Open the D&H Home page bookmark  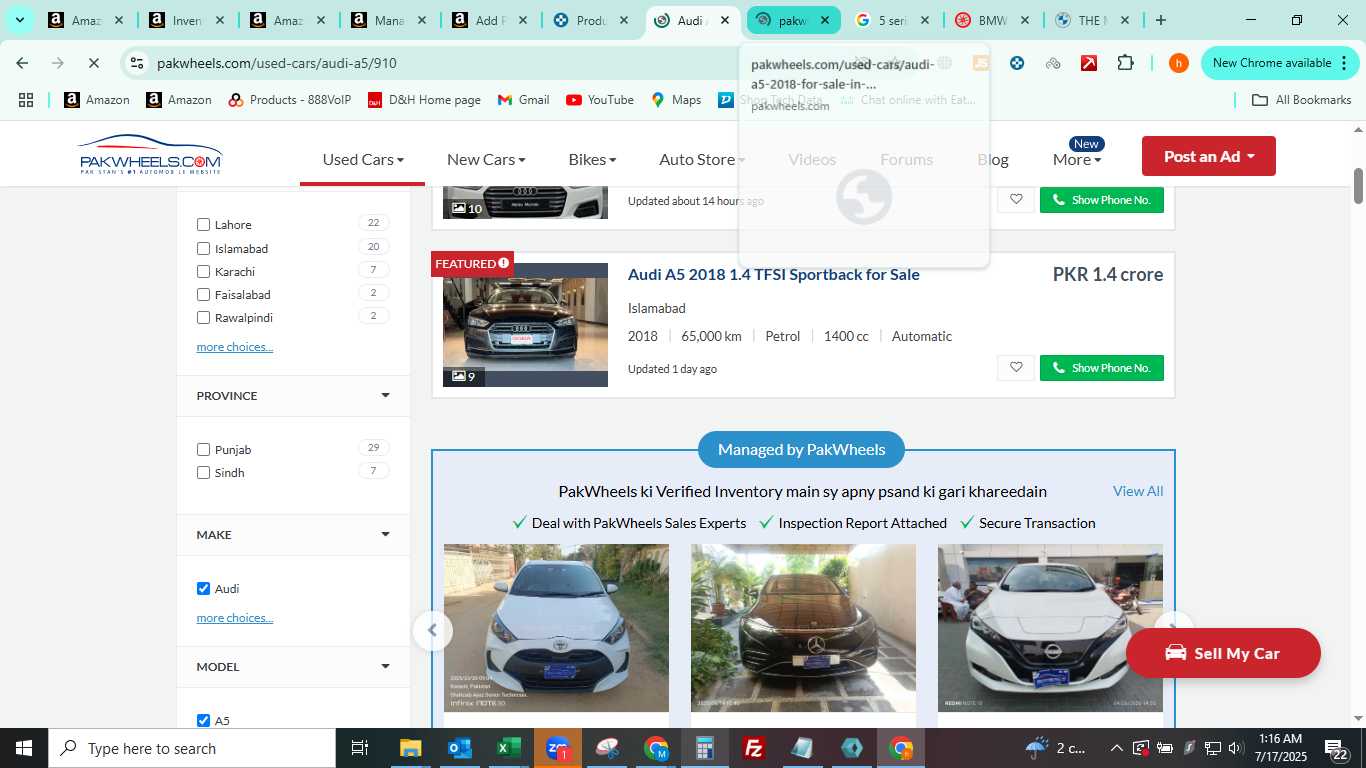point(424,100)
